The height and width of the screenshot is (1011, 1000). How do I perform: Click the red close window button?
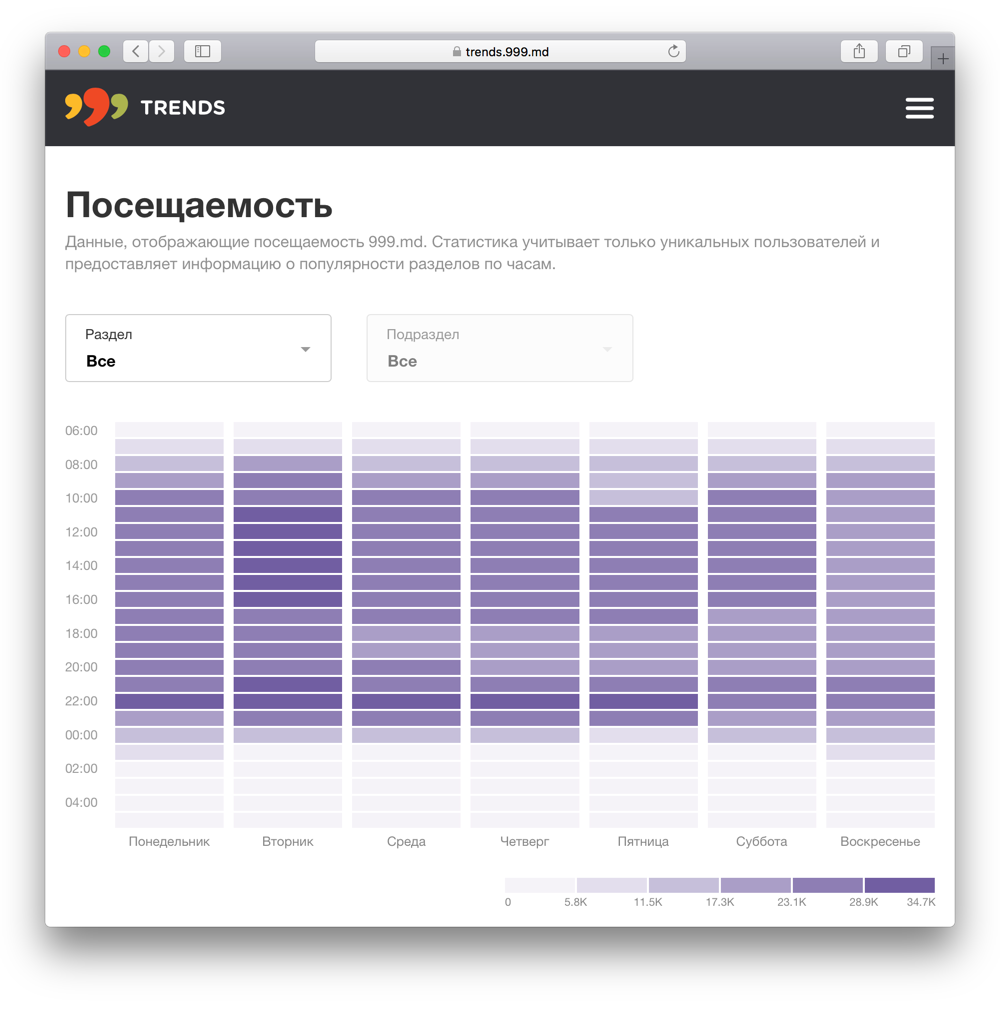64,52
